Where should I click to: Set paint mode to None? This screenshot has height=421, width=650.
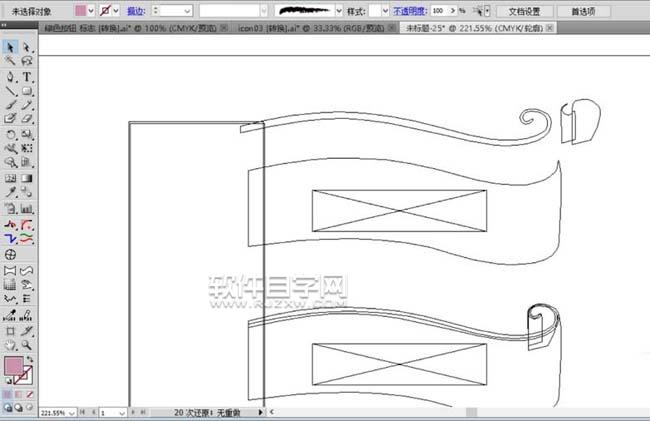29,394
